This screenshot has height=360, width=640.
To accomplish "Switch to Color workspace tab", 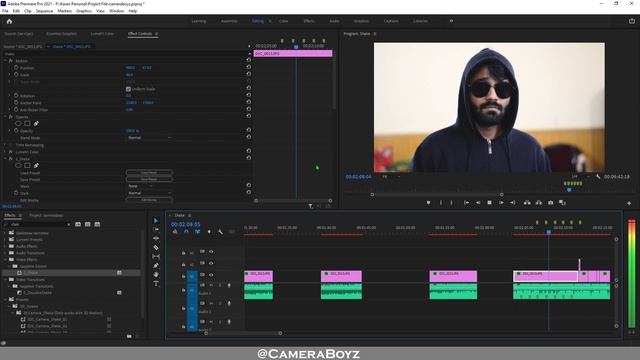I will click(283, 21).
